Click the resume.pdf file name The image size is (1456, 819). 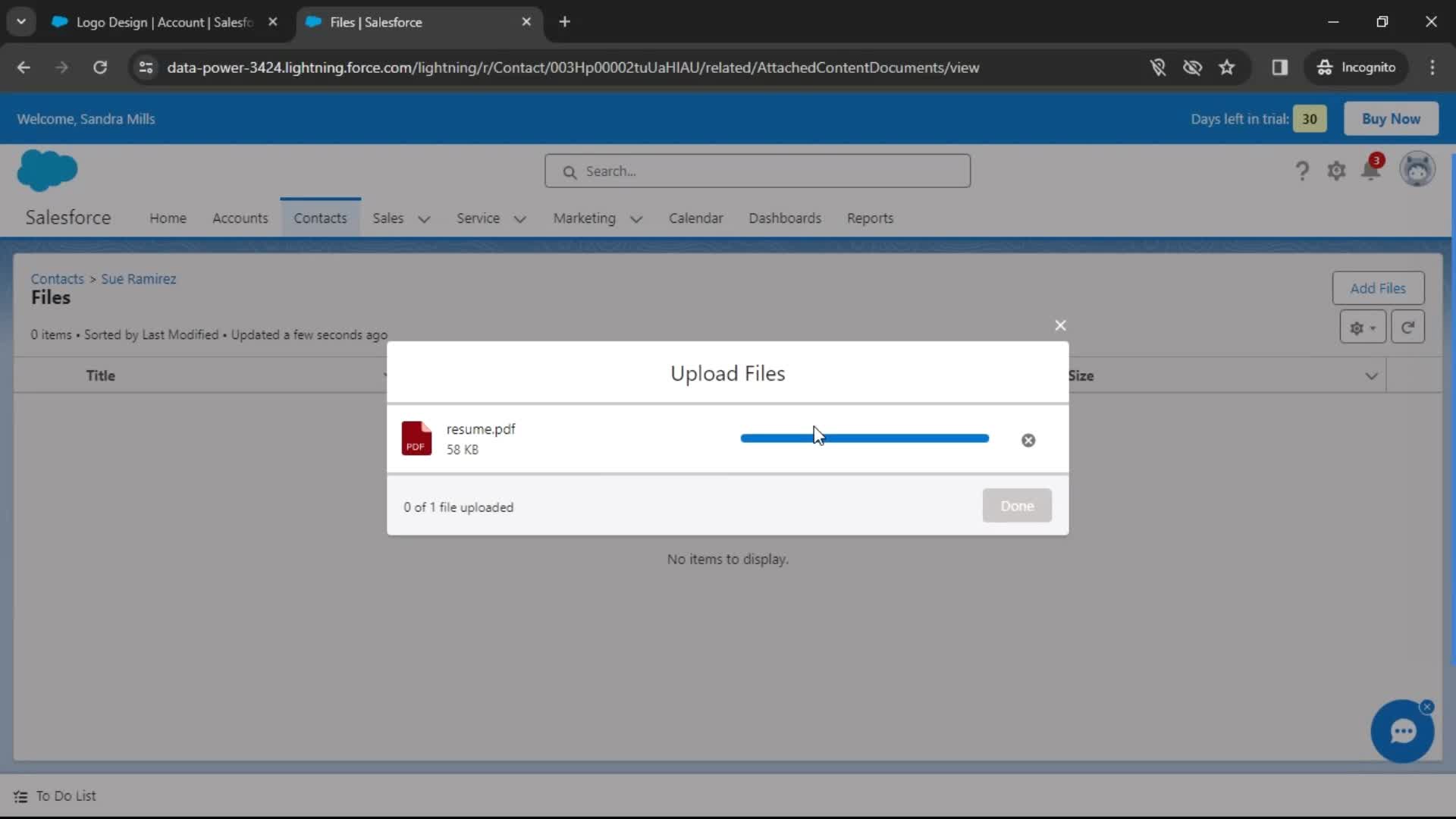481,429
